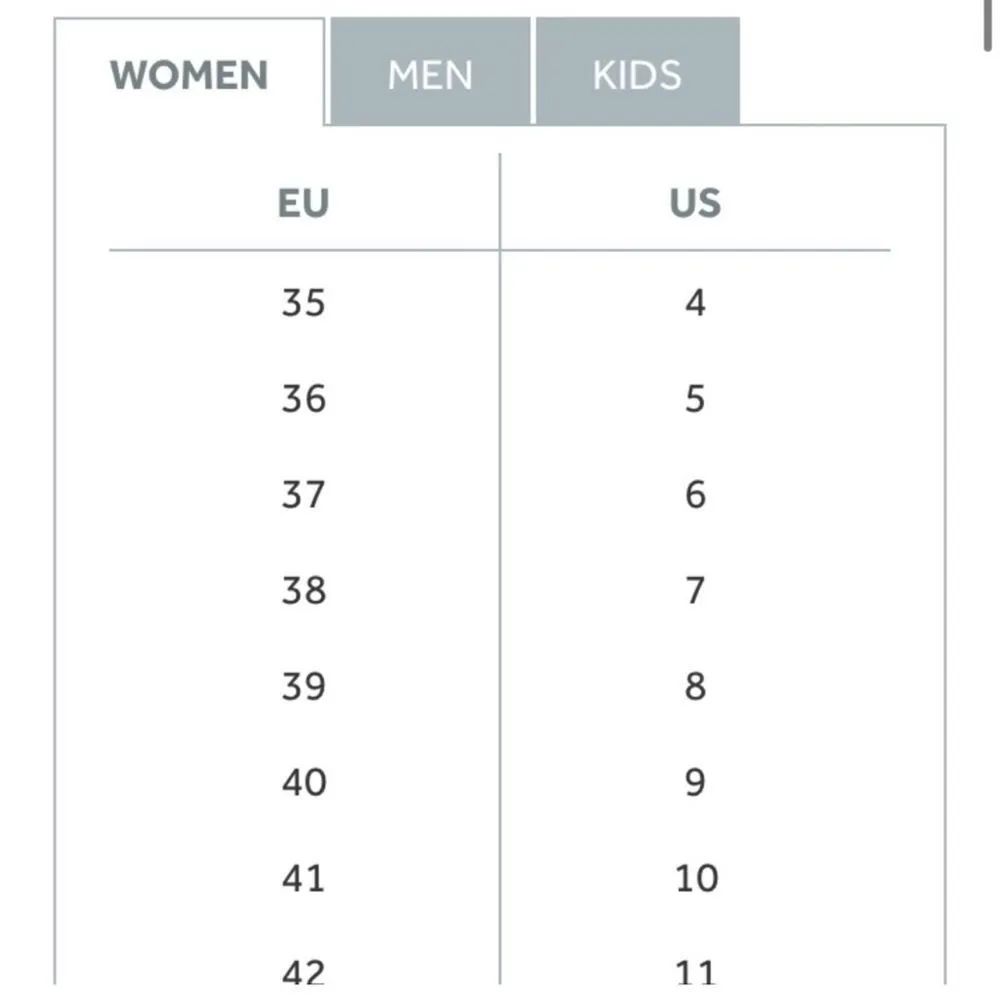This screenshot has height=1000, width=1000.
Task: Click the page scrollbar thumb
Action: coord(989,22)
